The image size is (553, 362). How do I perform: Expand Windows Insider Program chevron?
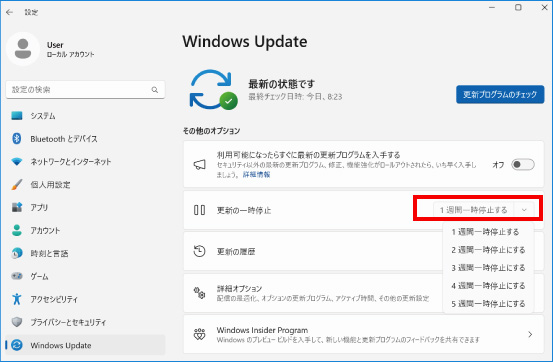point(530,334)
